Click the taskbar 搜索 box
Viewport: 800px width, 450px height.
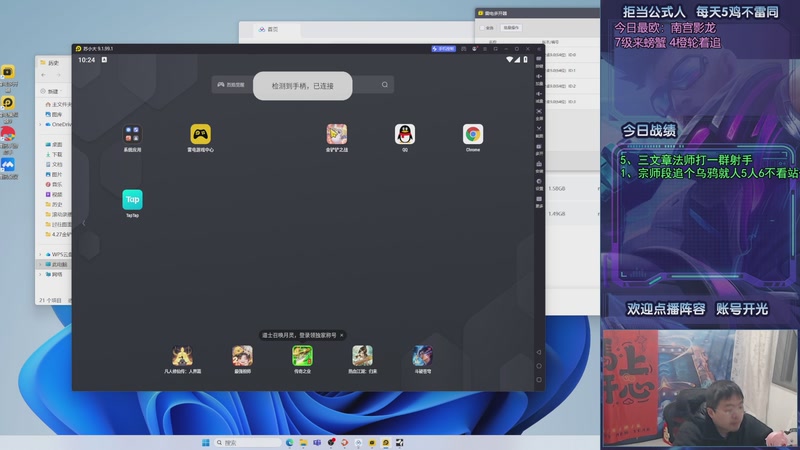pos(248,442)
